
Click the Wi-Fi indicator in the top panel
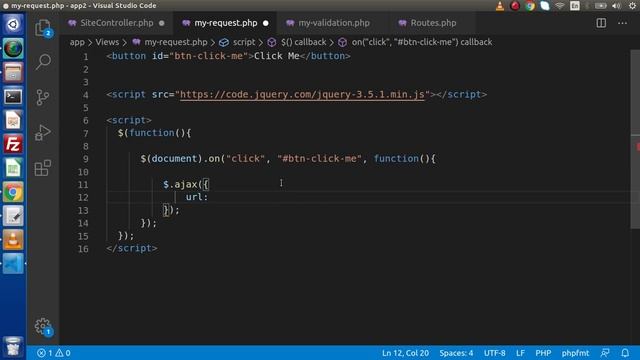tap(560, 6)
